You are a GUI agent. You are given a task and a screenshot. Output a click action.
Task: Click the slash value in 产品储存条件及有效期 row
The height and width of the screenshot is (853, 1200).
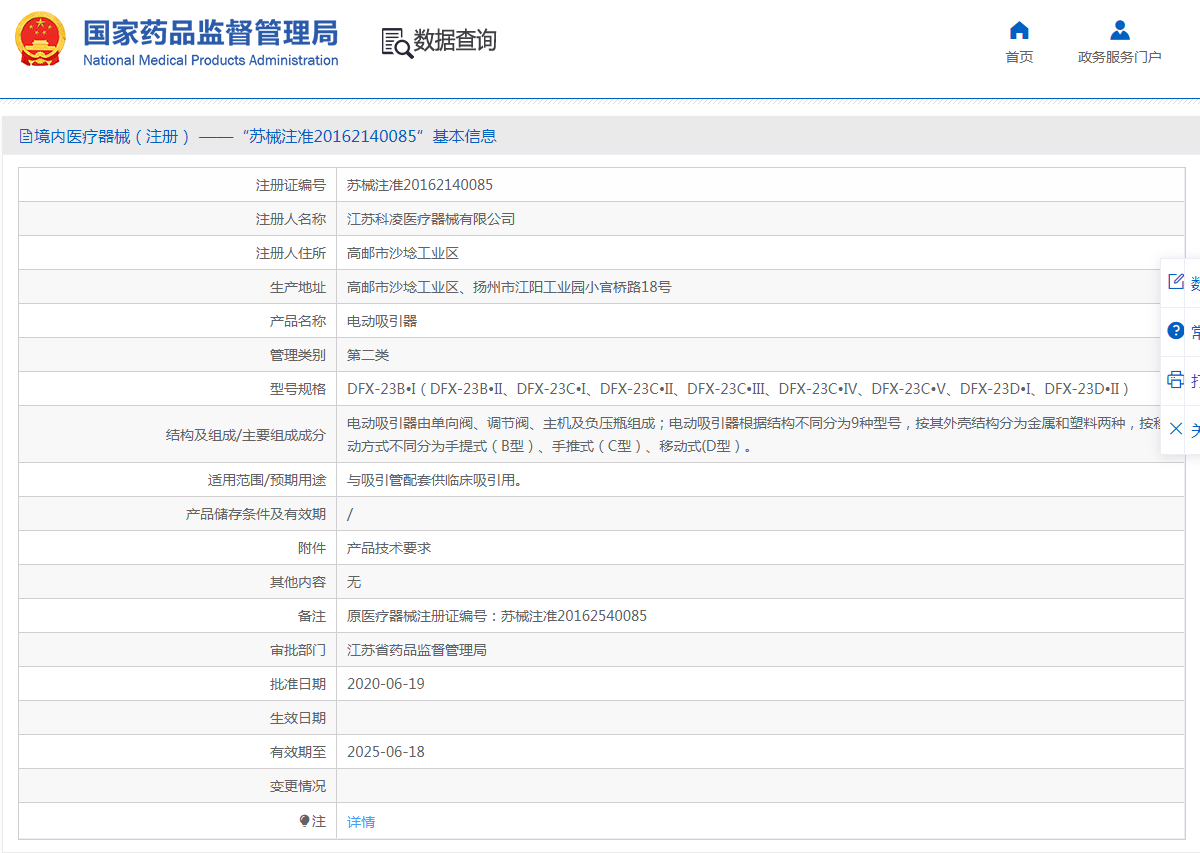tap(350, 514)
